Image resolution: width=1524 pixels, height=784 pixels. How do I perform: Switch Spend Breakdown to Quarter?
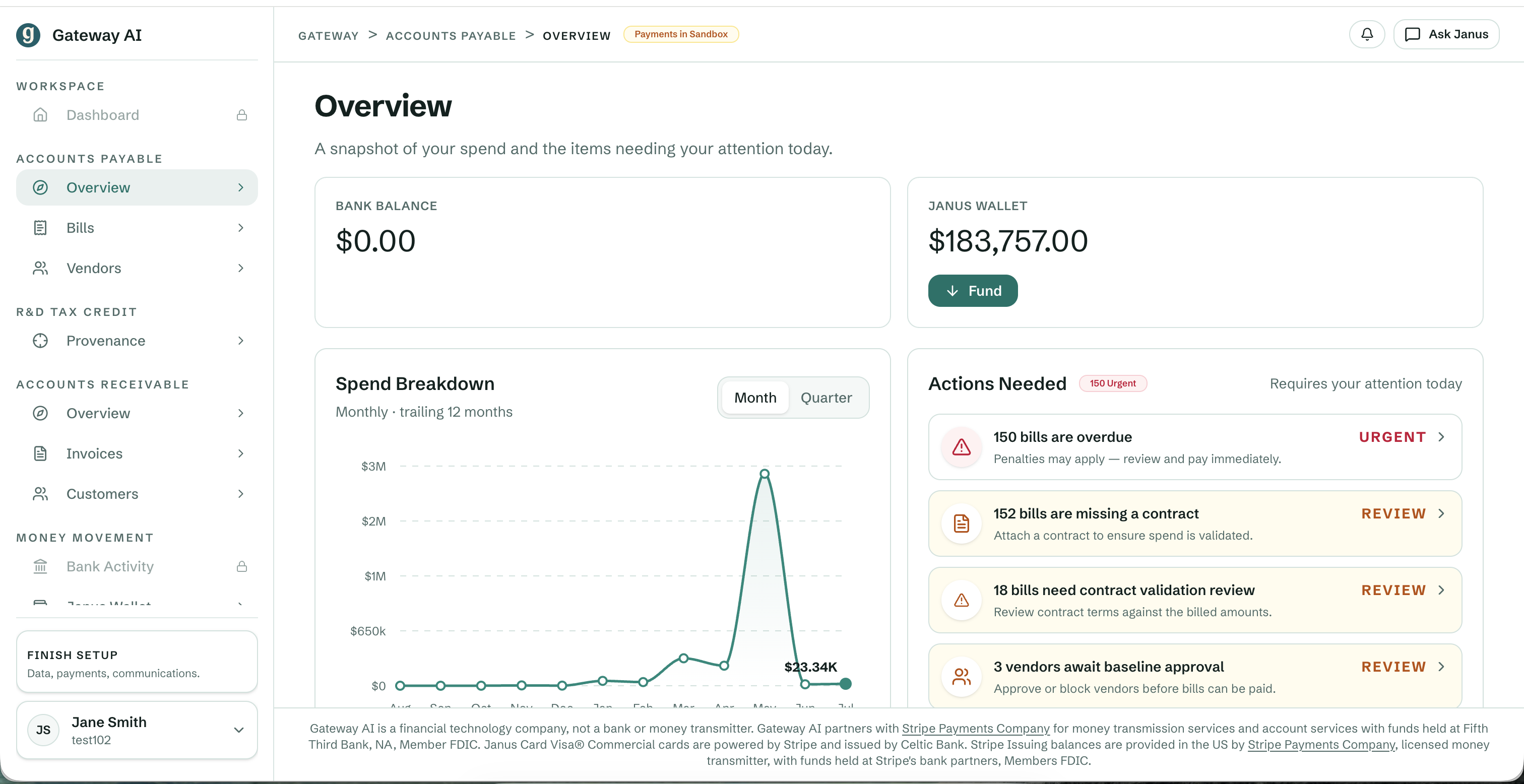tap(826, 398)
